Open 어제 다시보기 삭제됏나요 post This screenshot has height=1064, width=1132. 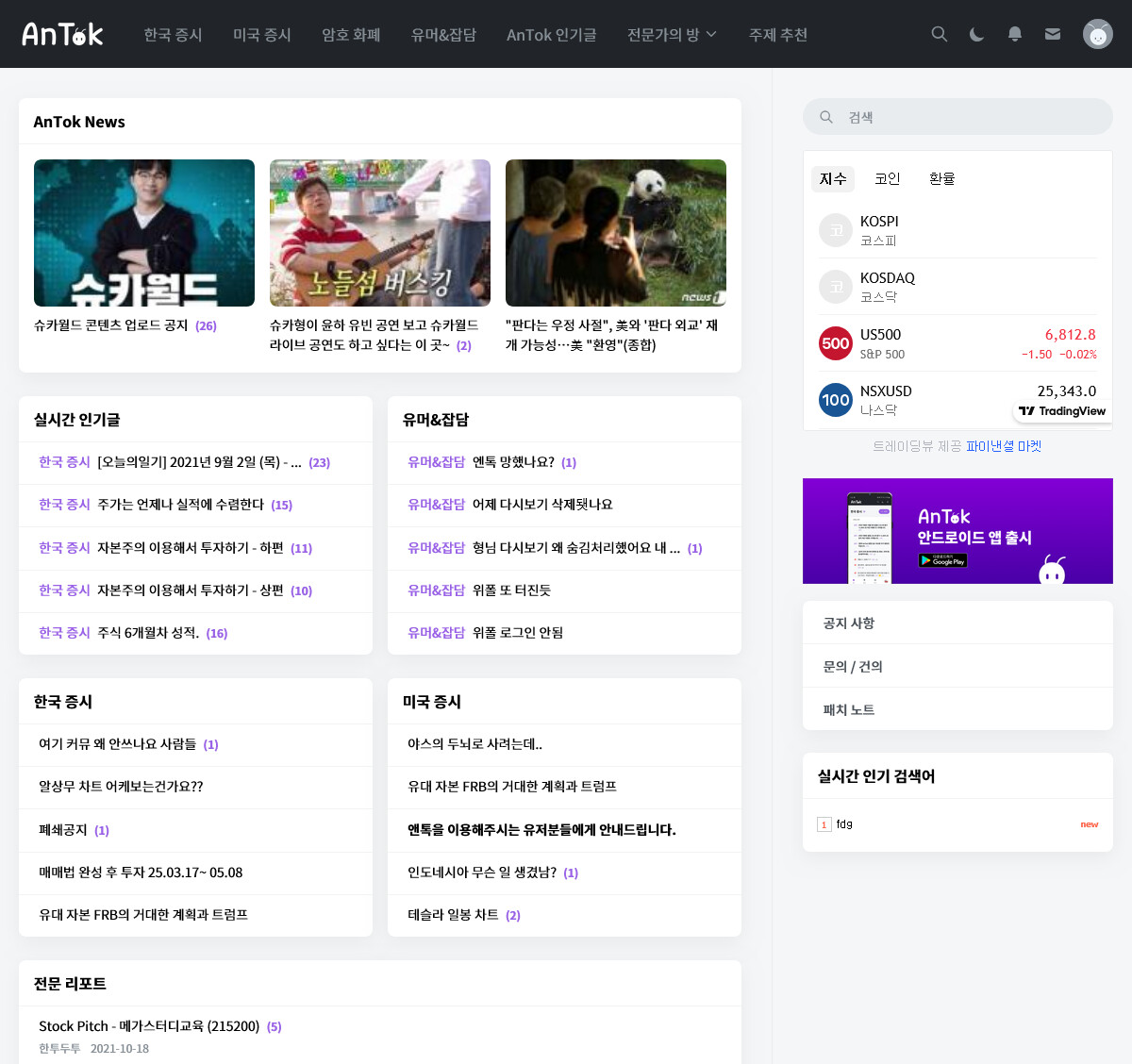(x=542, y=505)
